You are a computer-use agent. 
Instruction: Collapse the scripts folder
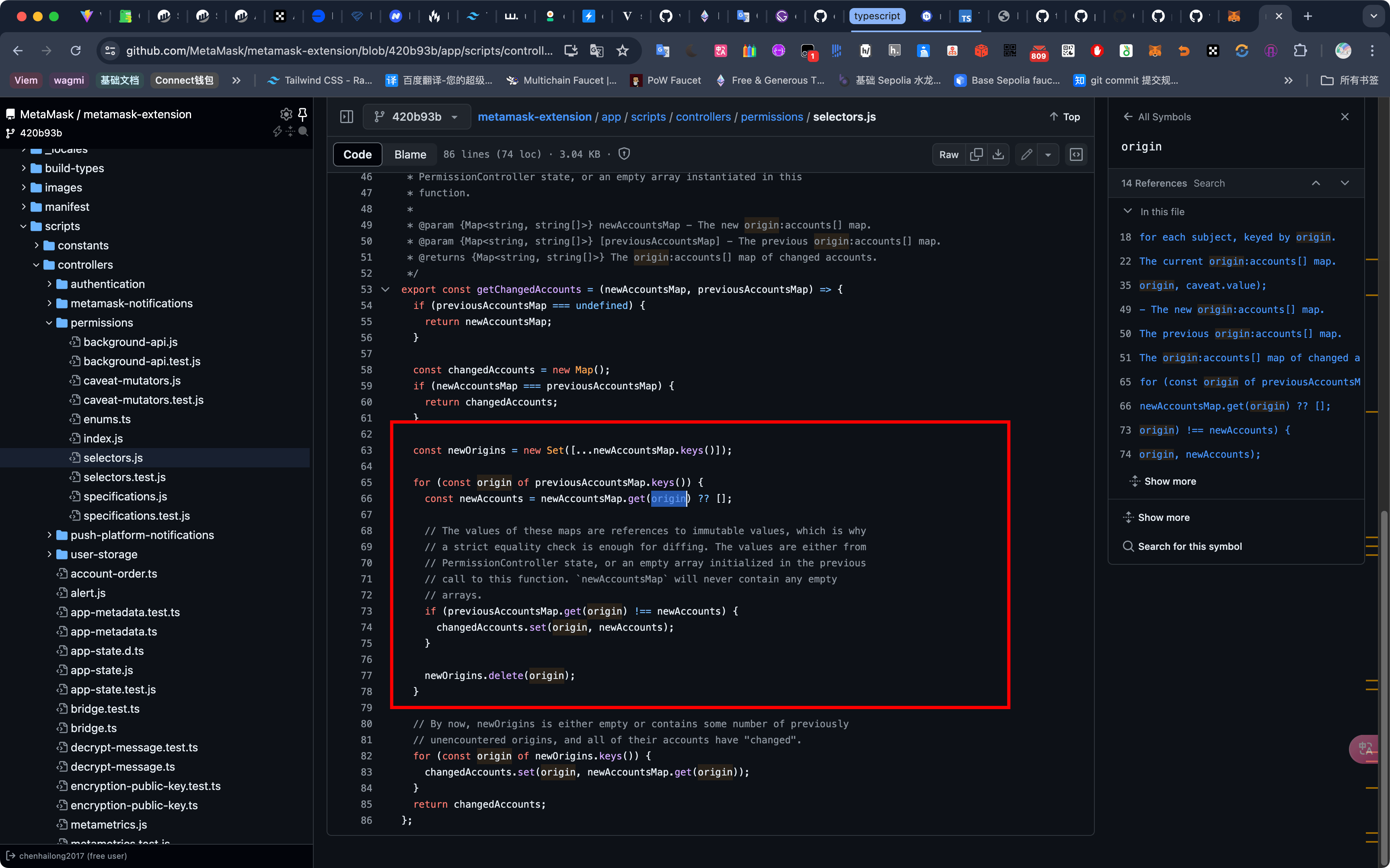click(24, 226)
